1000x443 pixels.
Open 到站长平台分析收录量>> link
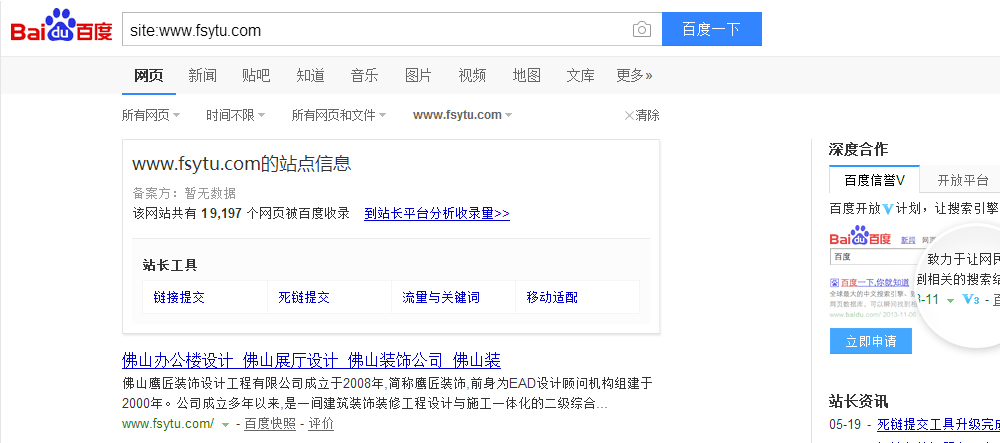437,214
